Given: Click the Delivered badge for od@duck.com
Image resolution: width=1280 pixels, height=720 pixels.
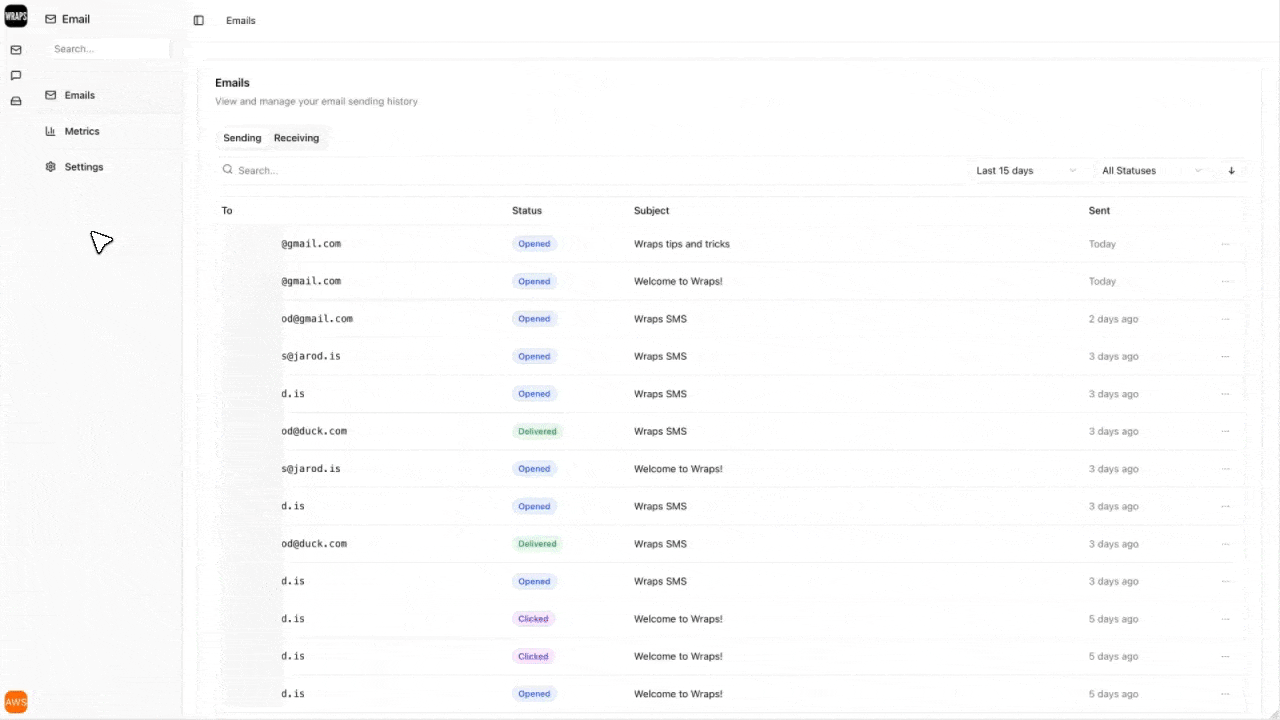Looking at the screenshot, I should tap(537, 431).
